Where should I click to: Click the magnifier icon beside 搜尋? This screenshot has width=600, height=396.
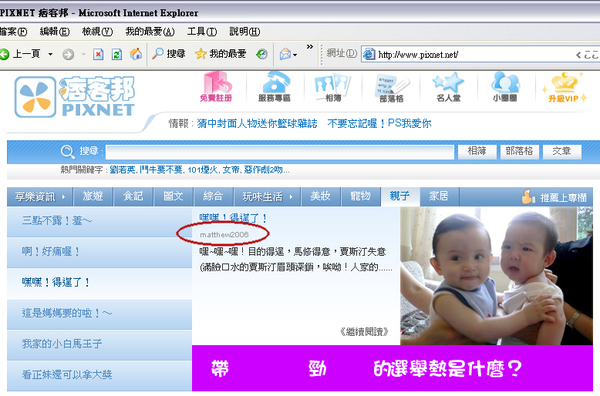68,152
